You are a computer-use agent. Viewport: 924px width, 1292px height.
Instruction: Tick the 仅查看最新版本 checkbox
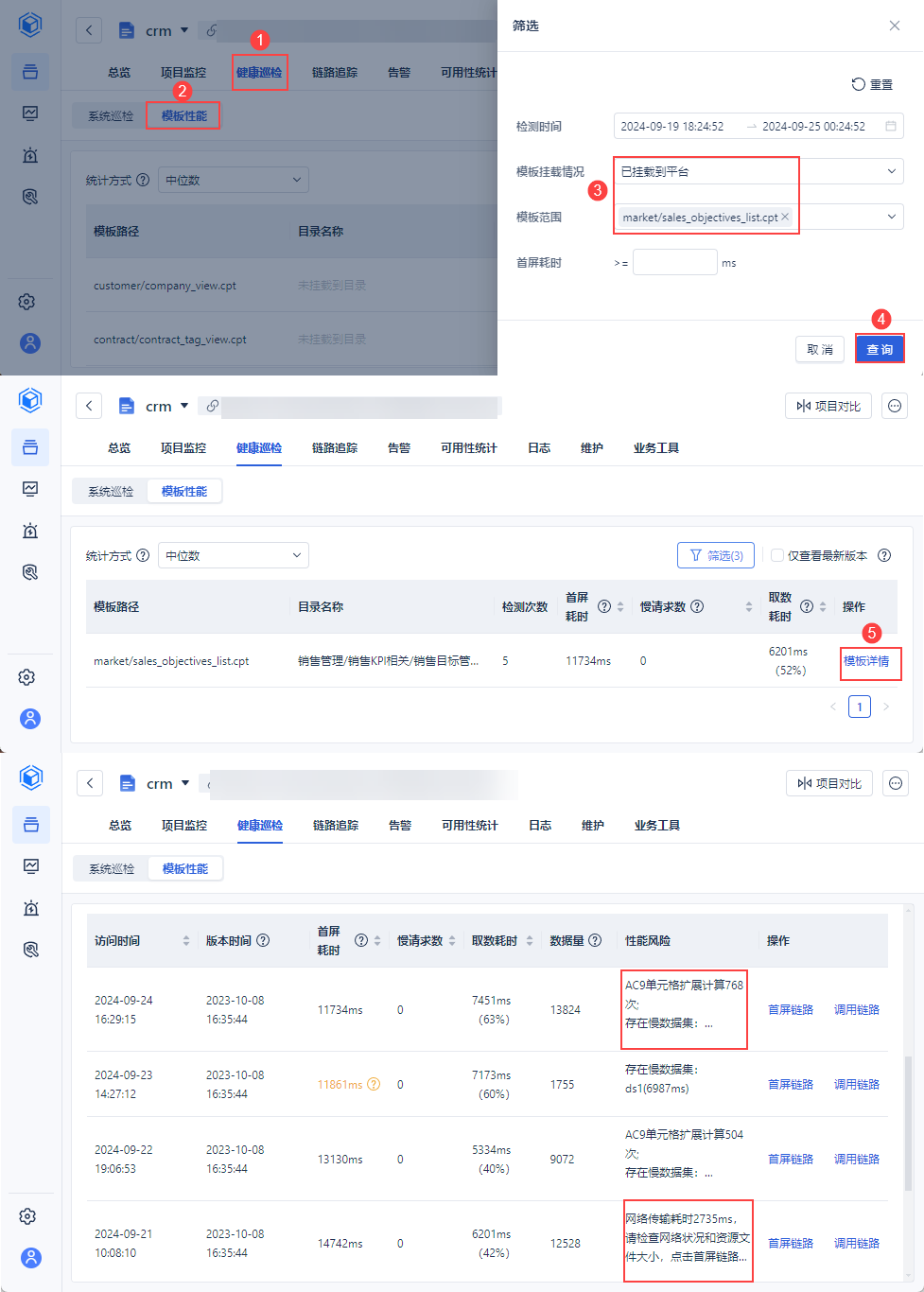777,555
